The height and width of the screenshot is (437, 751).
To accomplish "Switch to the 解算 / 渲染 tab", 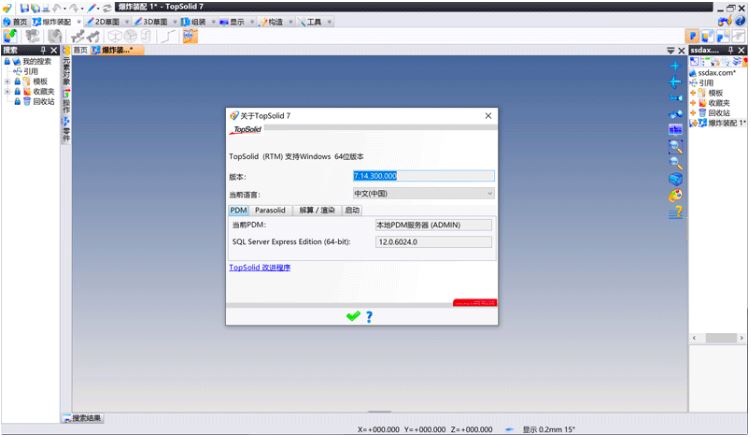I will (317, 210).
